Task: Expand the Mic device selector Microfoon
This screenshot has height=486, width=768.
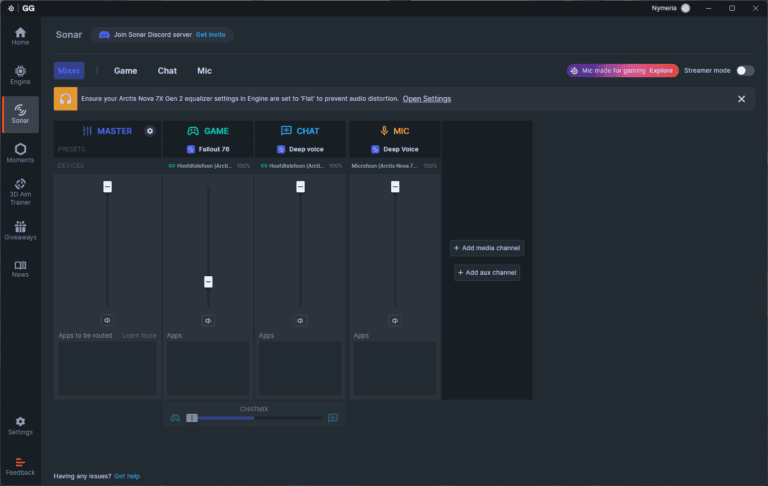Action: coord(394,165)
